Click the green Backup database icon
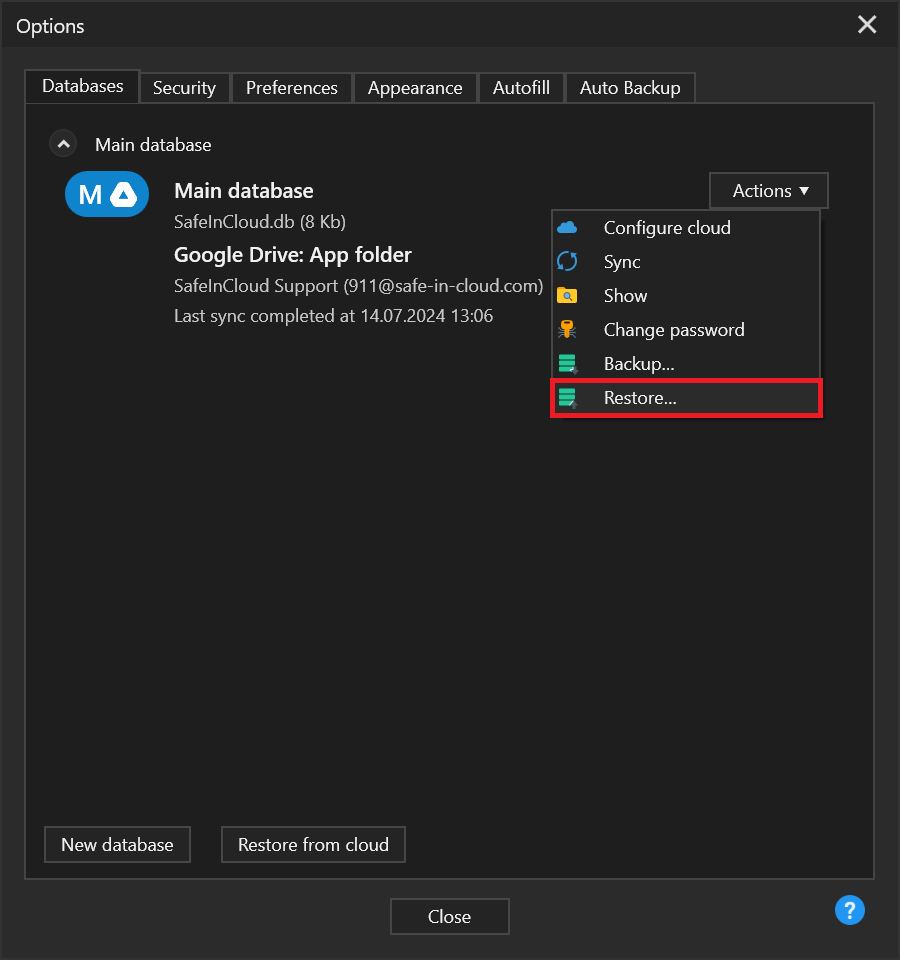900x960 pixels. 568,364
